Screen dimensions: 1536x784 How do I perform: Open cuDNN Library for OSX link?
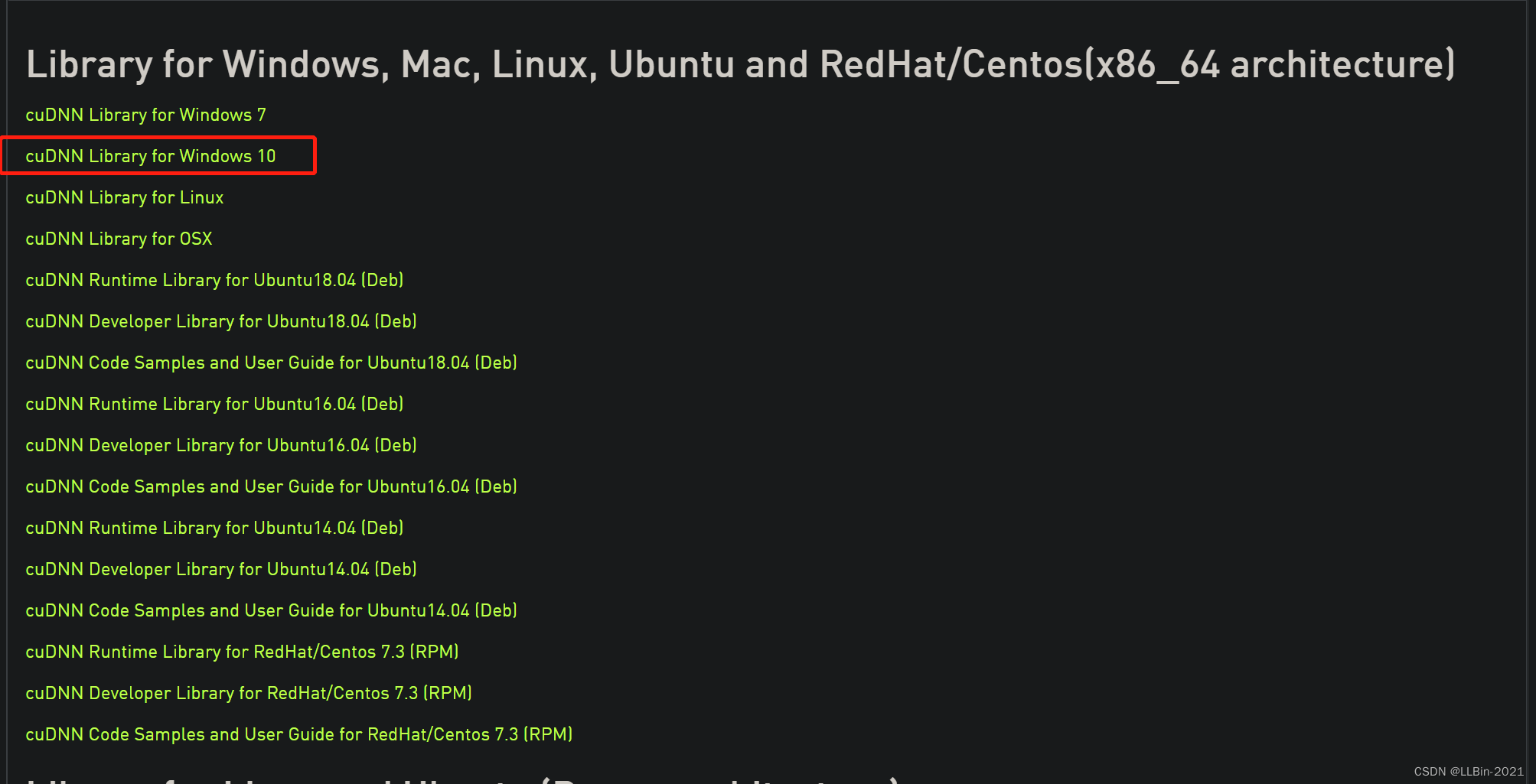click(119, 239)
